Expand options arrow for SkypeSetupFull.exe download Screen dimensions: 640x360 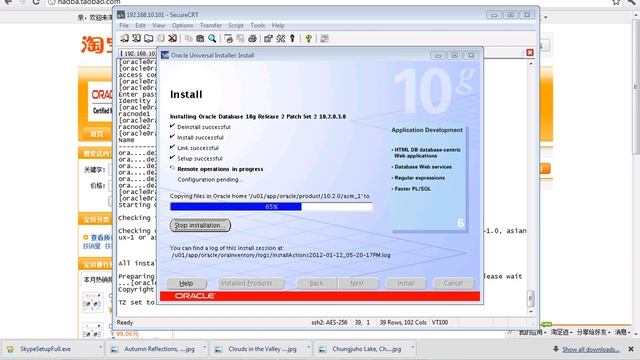tap(100, 348)
